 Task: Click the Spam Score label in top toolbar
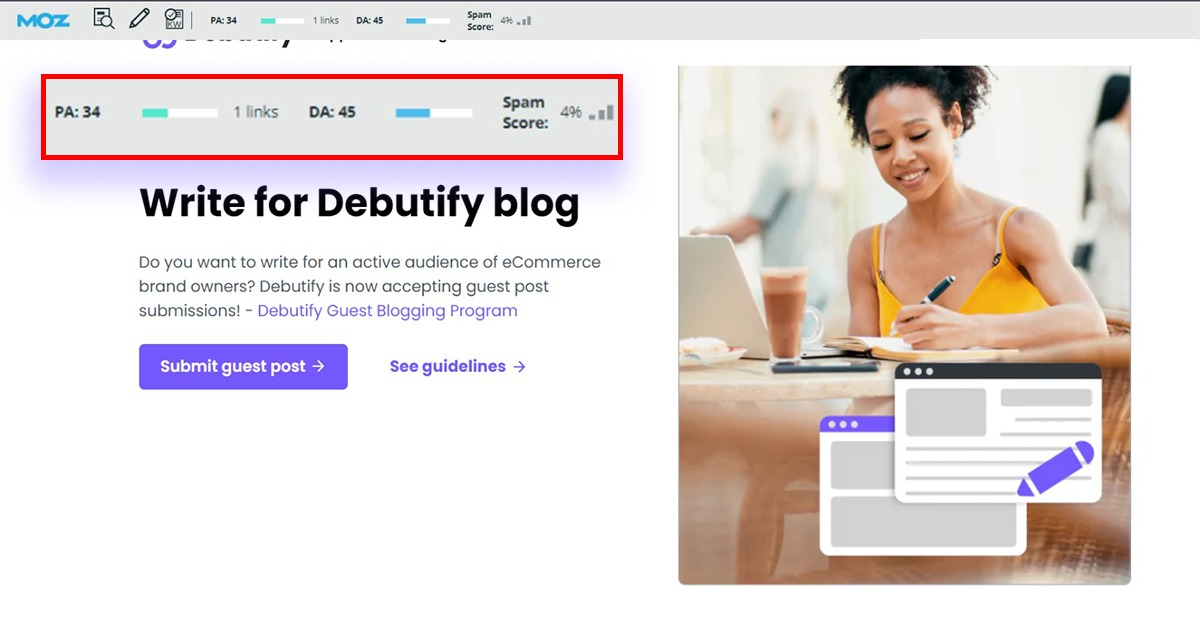480,21
